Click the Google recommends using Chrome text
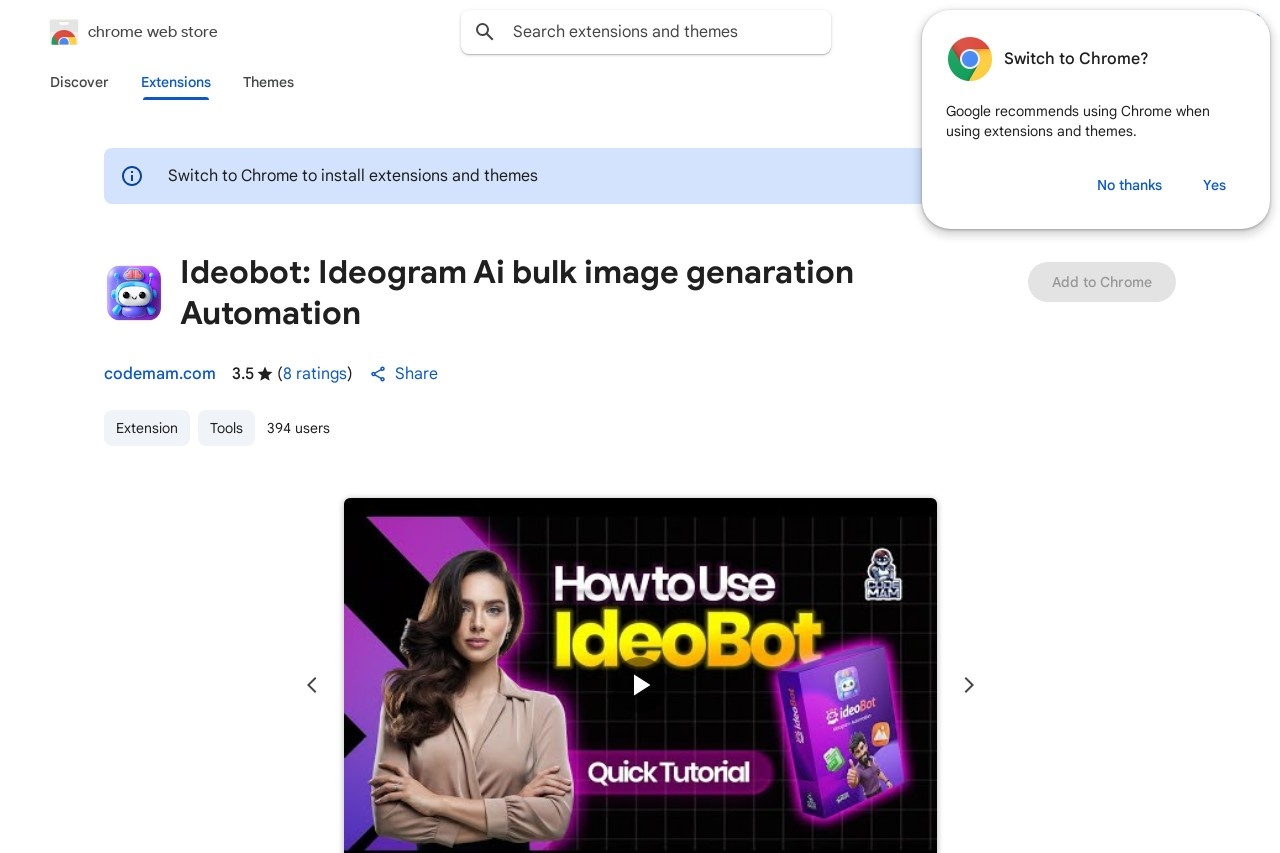 (1078, 121)
